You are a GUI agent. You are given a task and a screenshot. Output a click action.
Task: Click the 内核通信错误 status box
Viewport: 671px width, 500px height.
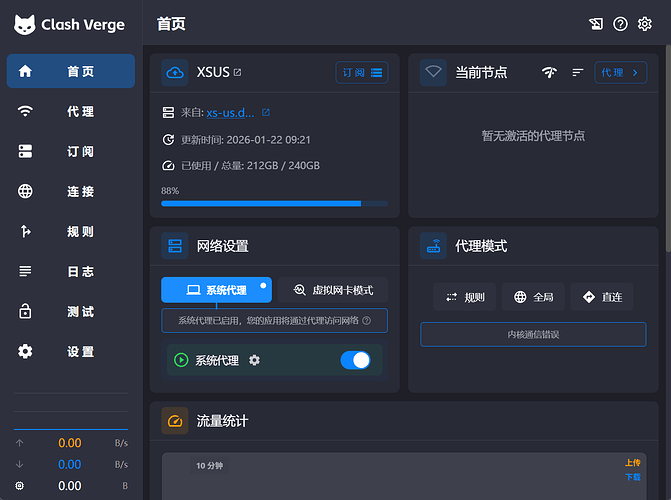coord(533,334)
